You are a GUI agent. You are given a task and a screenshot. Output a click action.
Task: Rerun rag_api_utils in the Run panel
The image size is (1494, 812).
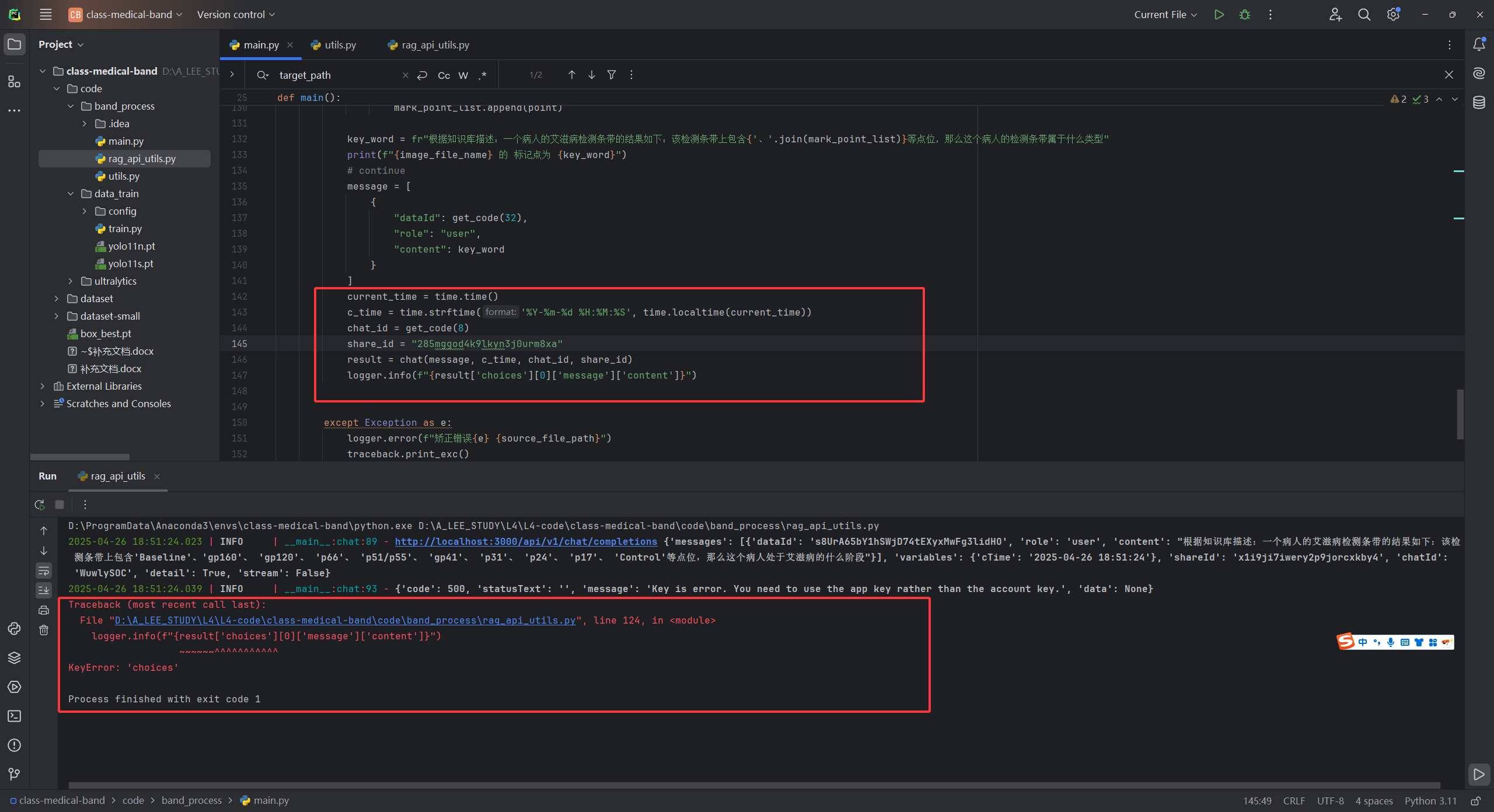(40, 505)
